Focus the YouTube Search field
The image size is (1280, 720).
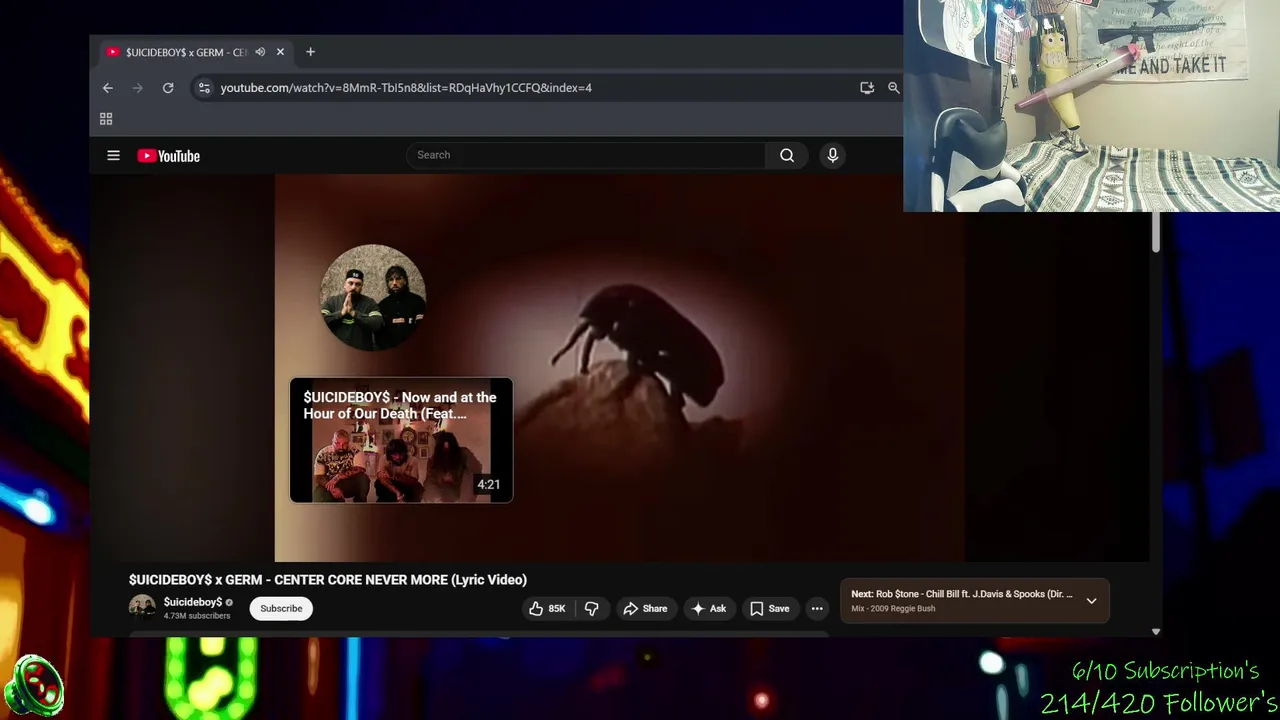tap(586, 155)
